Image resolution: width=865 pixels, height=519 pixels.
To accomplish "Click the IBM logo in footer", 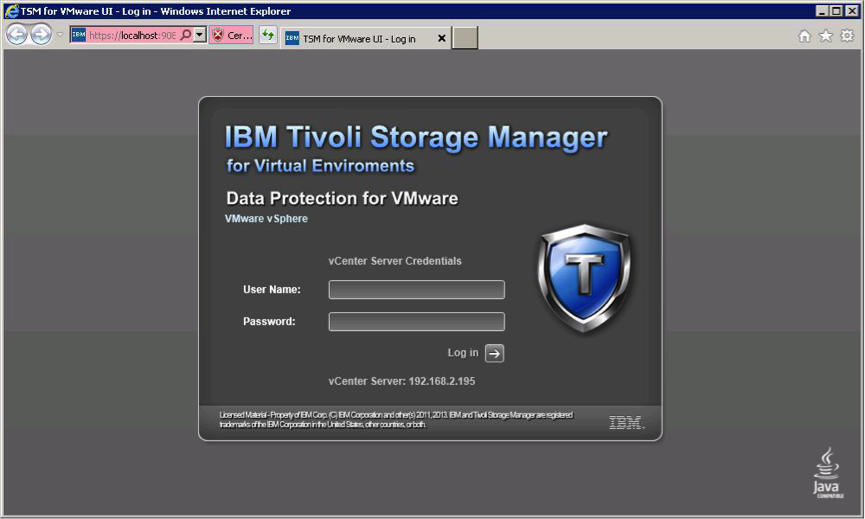I will click(627, 422).
